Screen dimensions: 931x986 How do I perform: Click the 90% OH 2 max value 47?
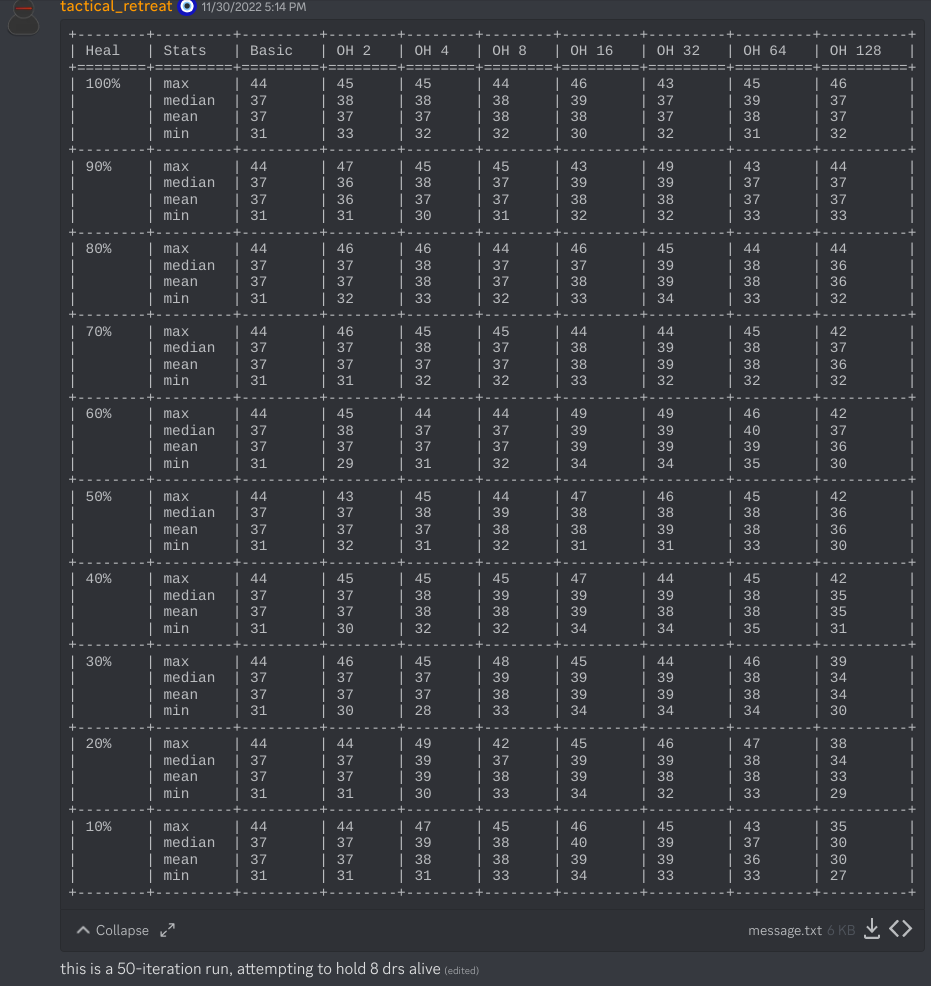coord(344,167)
